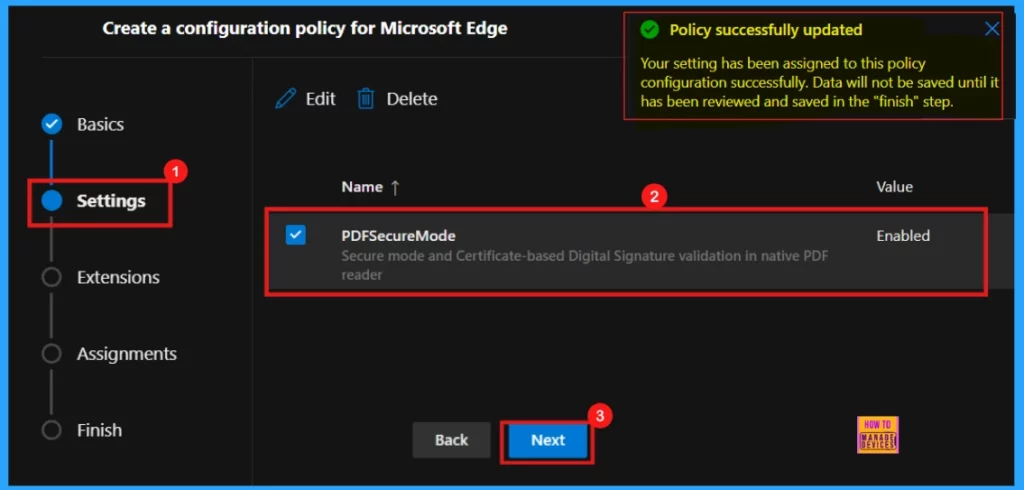Click the Enabled value cell
The image size is (1024, 490).
click(x=903, y=237)
